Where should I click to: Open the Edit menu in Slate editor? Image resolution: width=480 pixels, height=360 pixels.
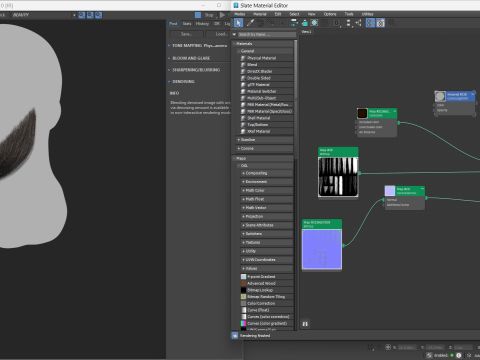click(x=278, y=14)
